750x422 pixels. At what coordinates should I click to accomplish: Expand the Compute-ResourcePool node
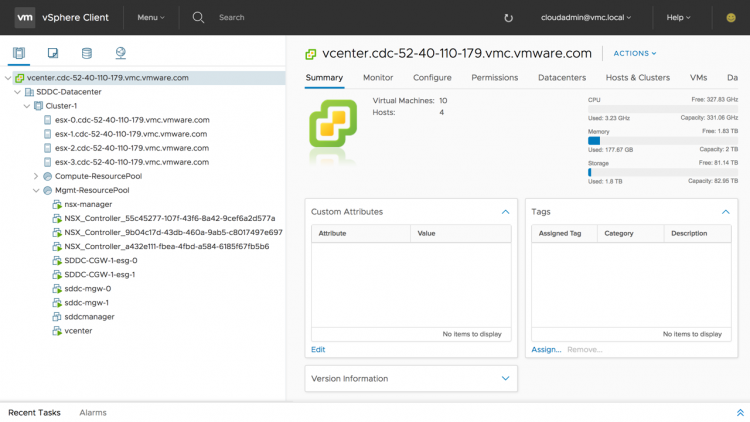pyautogui.click(x=36, y=176)
